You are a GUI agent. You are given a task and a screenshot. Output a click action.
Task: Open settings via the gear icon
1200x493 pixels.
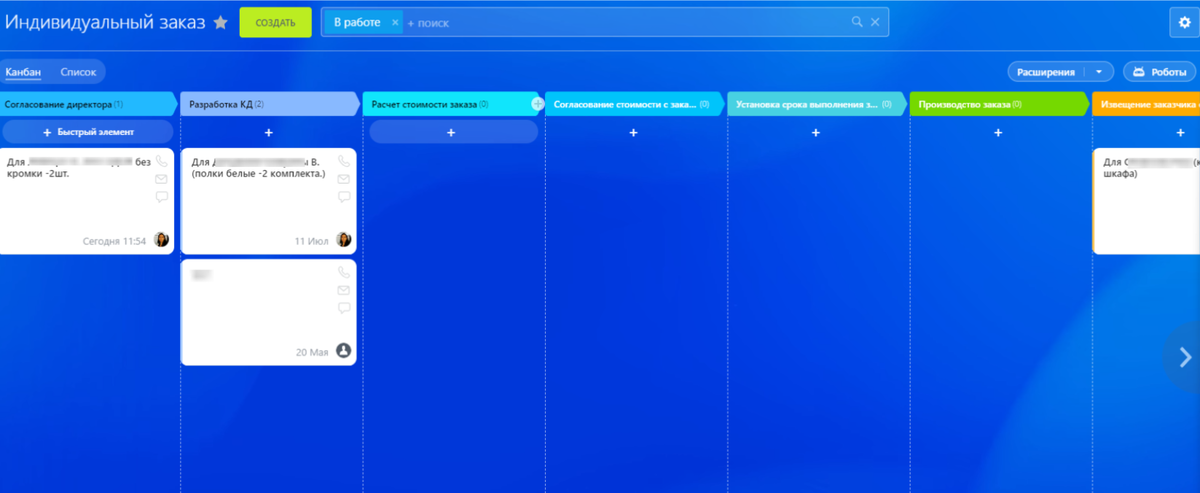tap(1185, 22)
